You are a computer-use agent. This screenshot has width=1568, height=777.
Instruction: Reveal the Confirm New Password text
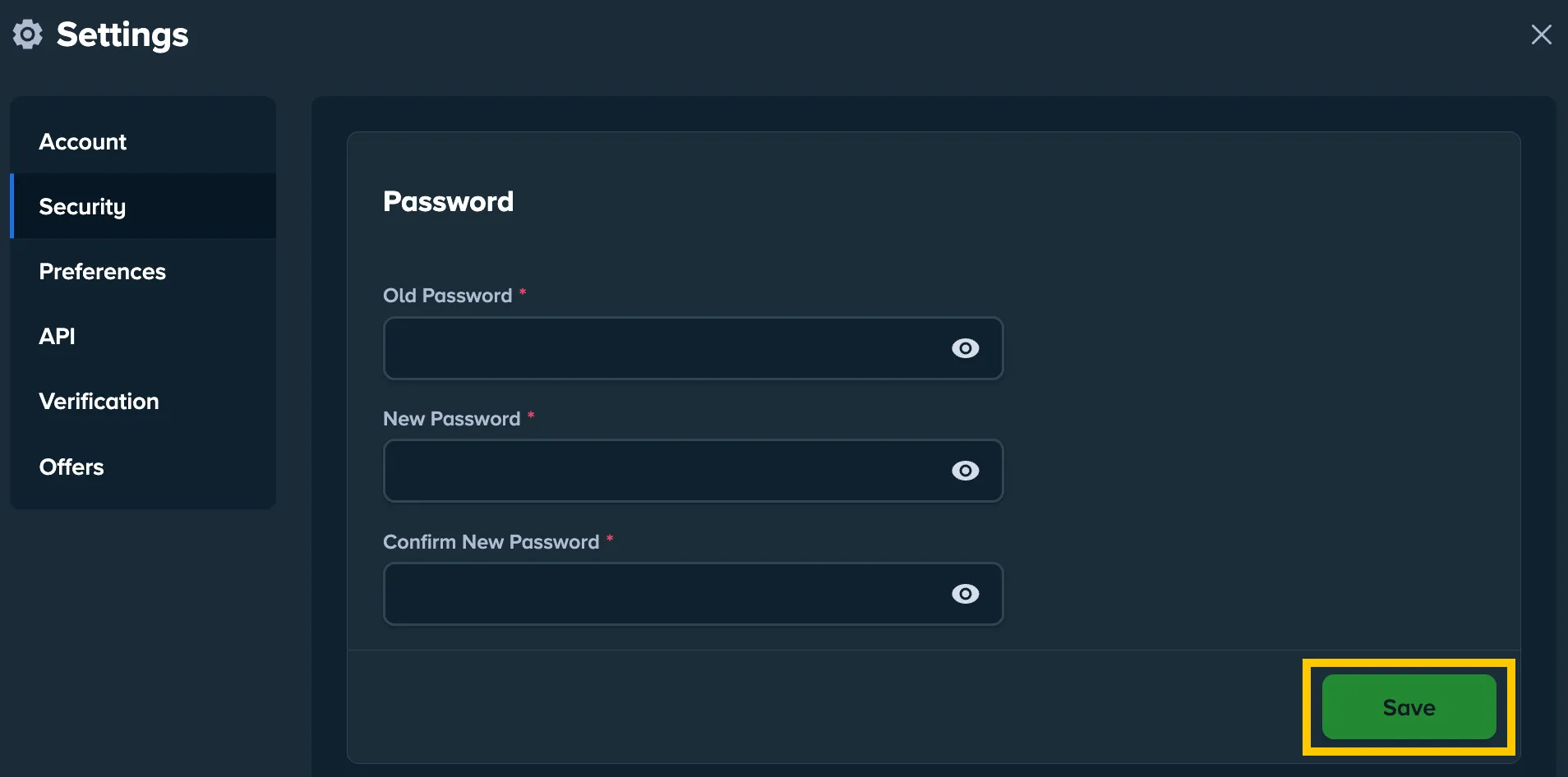click(x=965, y=594)
